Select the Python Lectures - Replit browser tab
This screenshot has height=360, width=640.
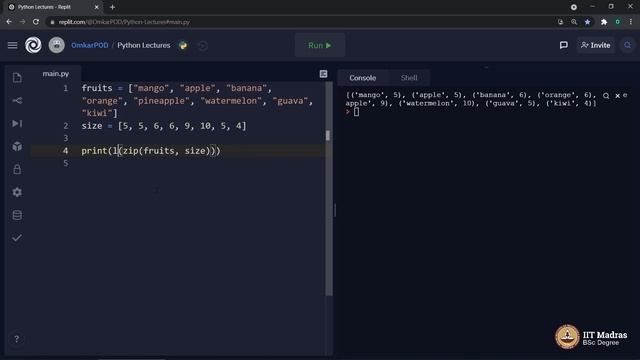(x=54, y=7)
